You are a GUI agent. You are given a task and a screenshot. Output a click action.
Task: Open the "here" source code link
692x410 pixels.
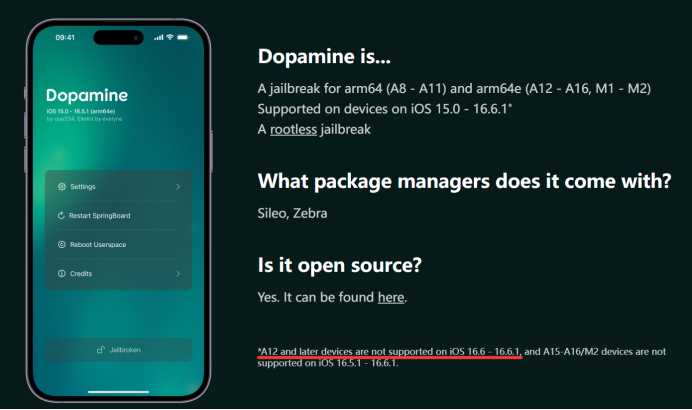391,297
